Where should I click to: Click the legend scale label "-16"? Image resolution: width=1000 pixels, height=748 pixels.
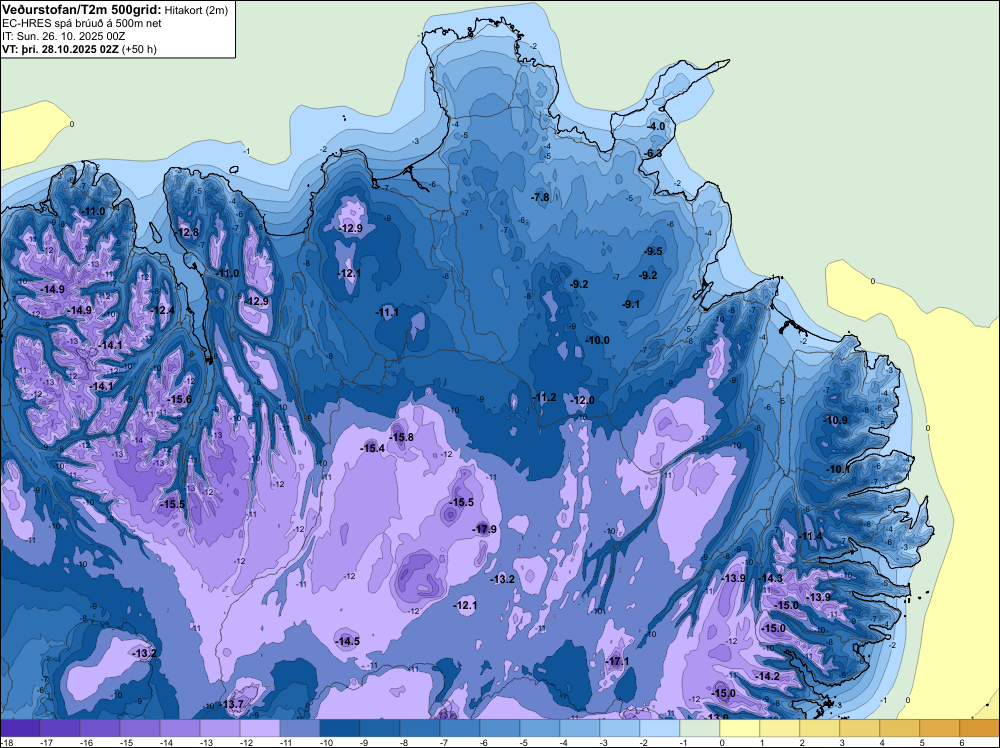pyautogui.click(x=86, y=742)
